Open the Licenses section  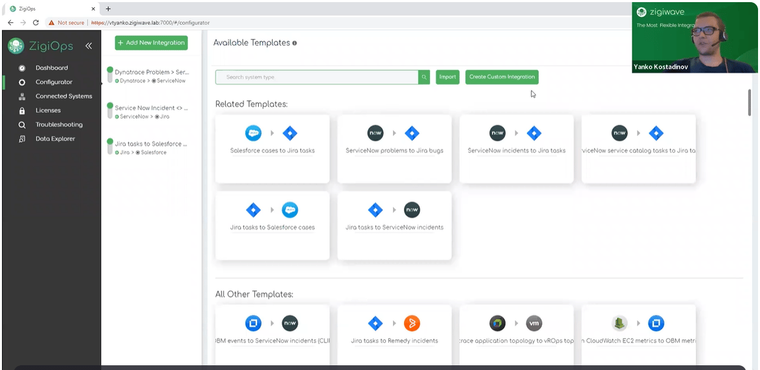(x=48, y=110)
